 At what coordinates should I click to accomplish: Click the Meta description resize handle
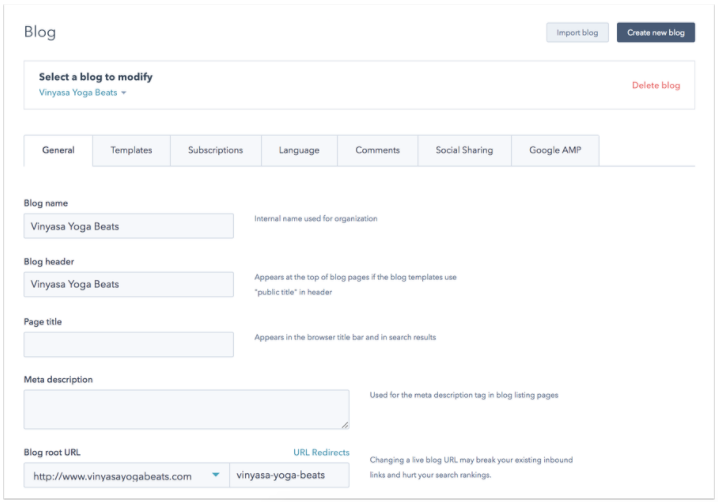(345, 425)
